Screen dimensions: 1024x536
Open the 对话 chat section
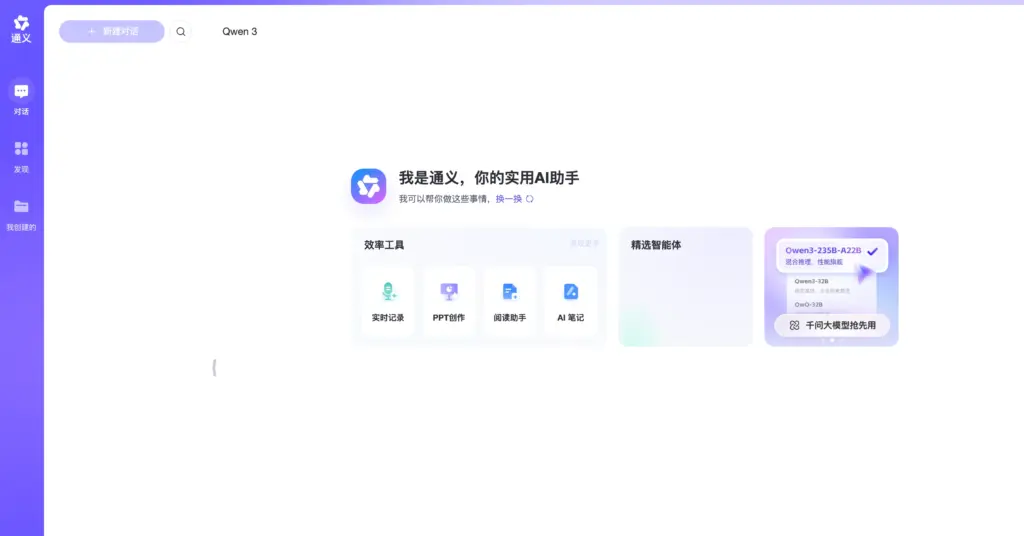[21, 98]
